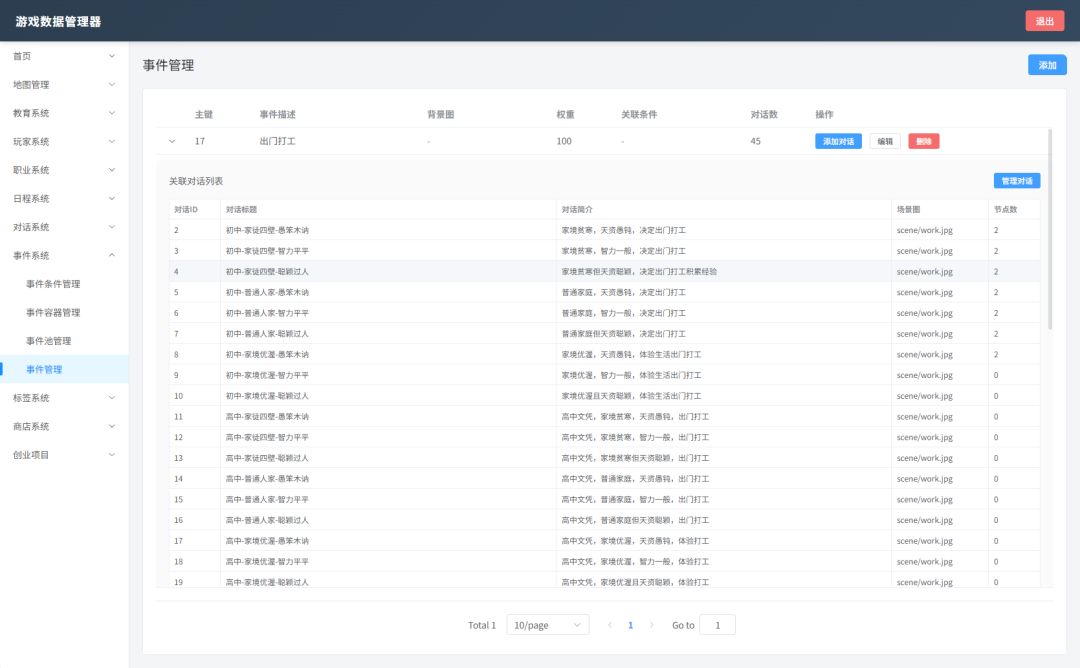
Task: Expand the 对话系统 sidebar menu
Action: 64,227
